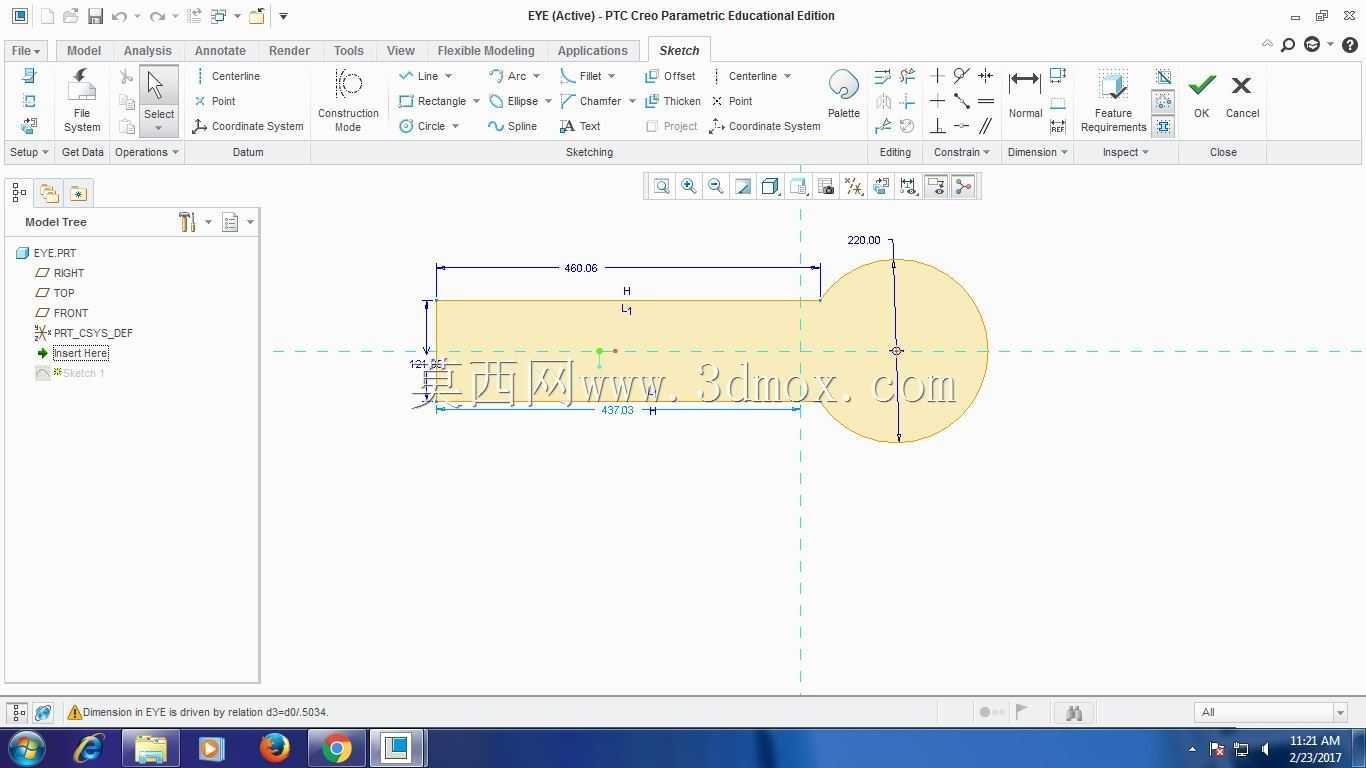Screen dimensions: 1366x768
Task: Expand the Line tool dropdown arrow
Action: click(x=448, y=76)
